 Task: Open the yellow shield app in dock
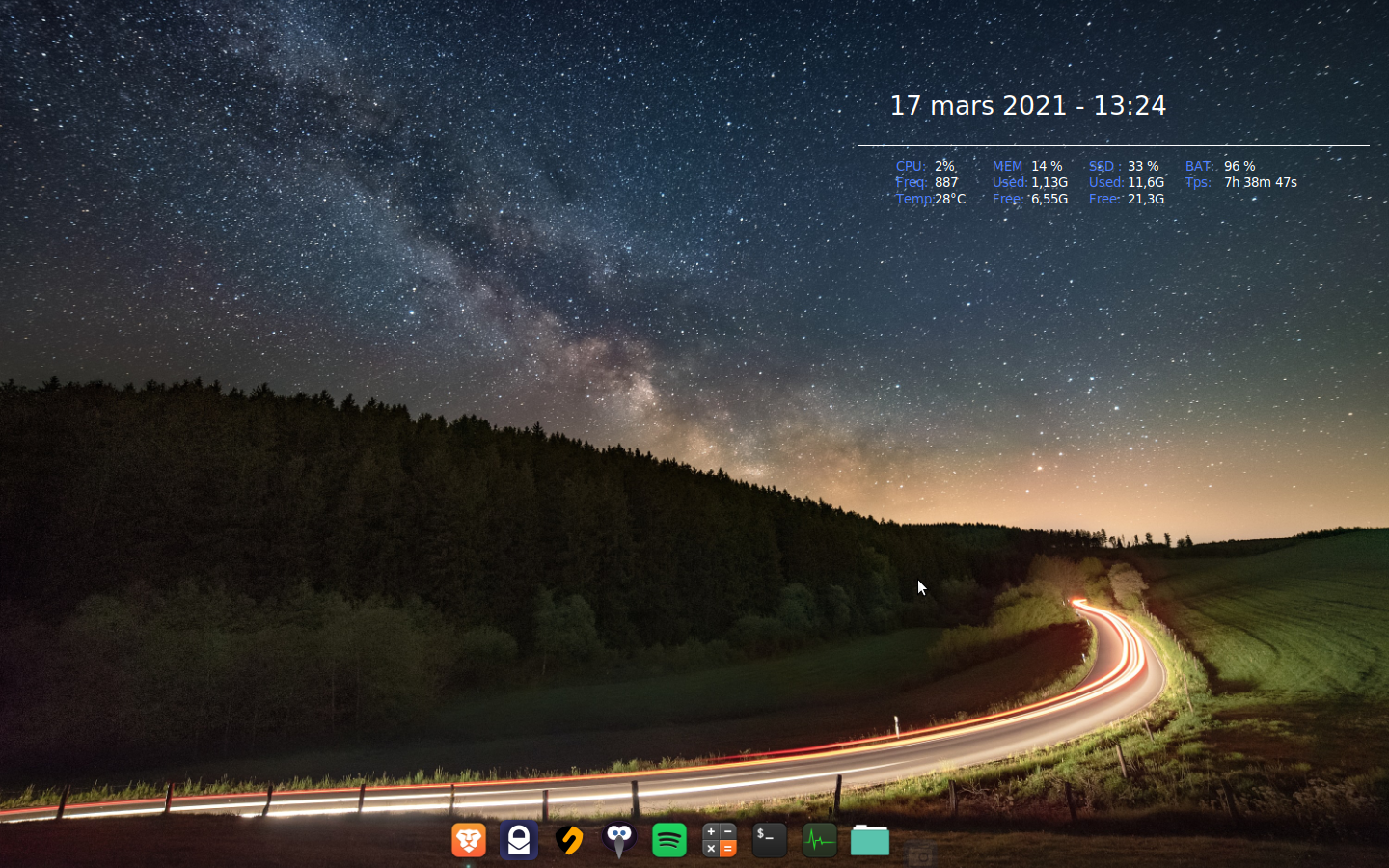[x=569, y=840]
